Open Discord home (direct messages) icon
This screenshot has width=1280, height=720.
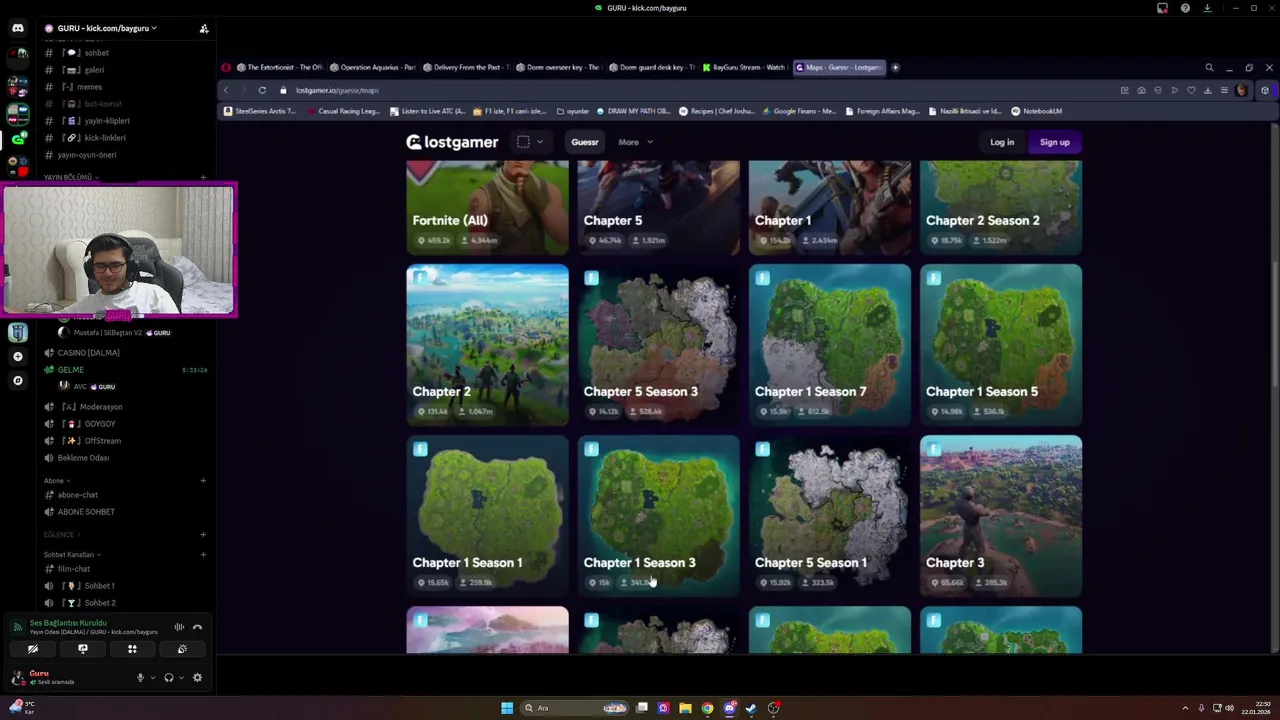17,28
